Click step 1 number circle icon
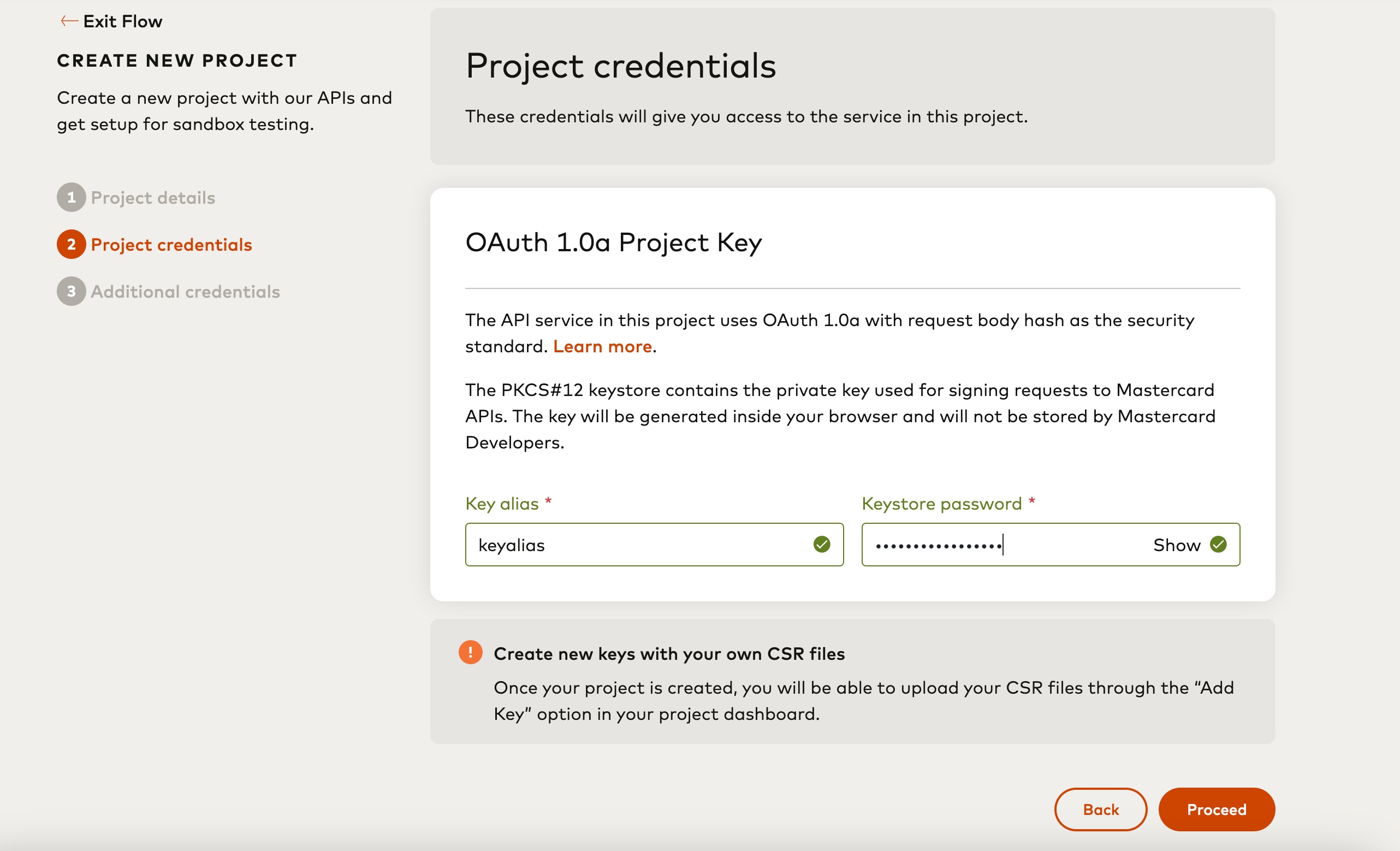The height and width of the screenshot is (851, 1400). 71,197
